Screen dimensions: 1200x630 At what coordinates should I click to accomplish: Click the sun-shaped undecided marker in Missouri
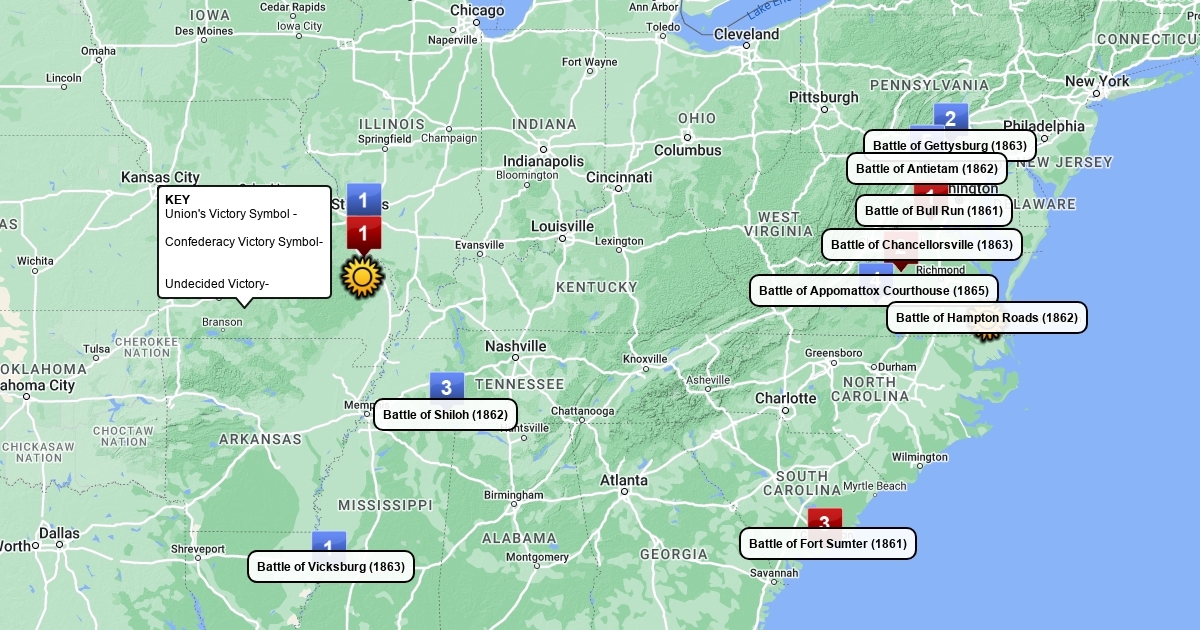point(362,277)
